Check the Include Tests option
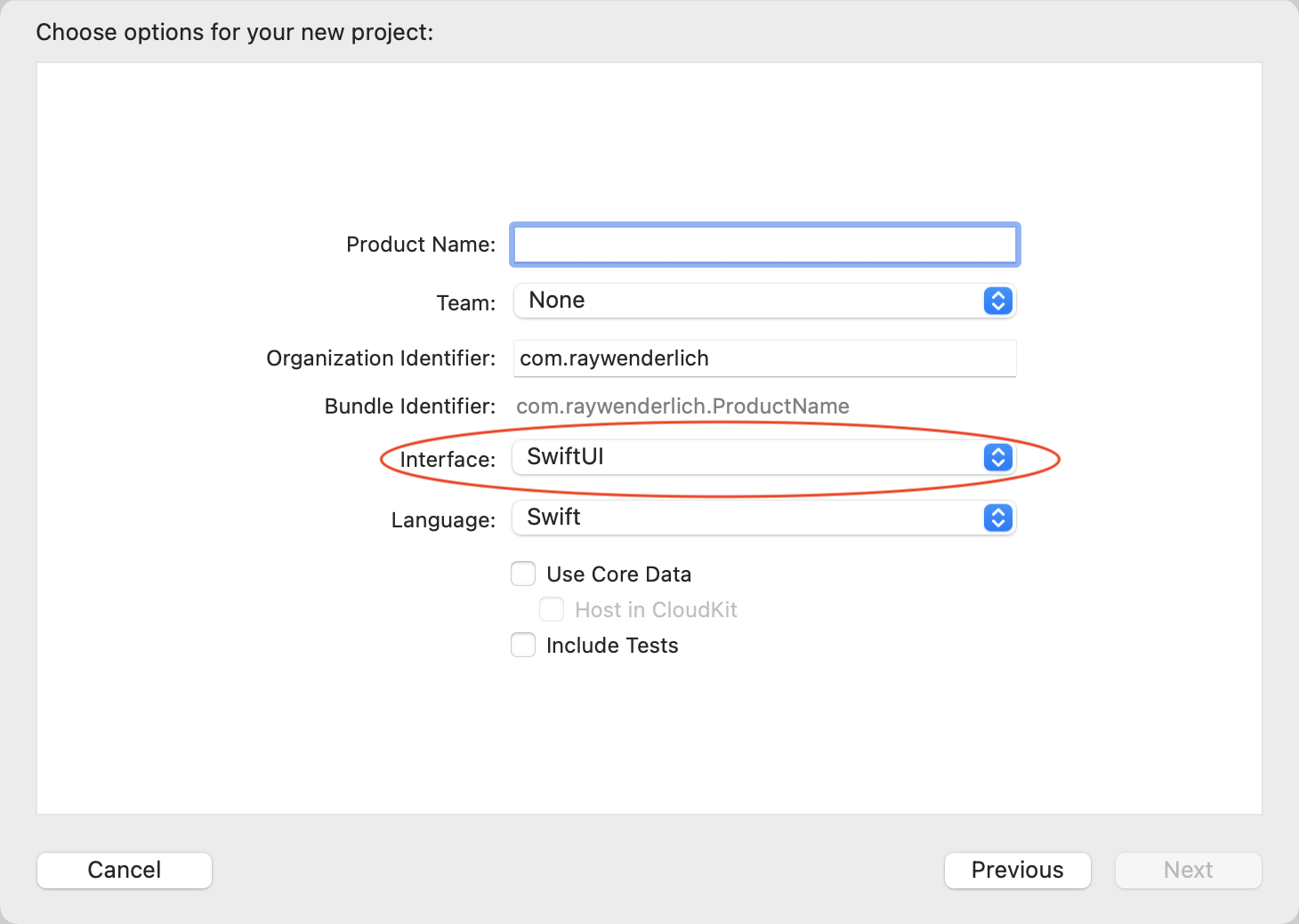The height and width of the screenshot is (924, 1299). coord(523,645)
